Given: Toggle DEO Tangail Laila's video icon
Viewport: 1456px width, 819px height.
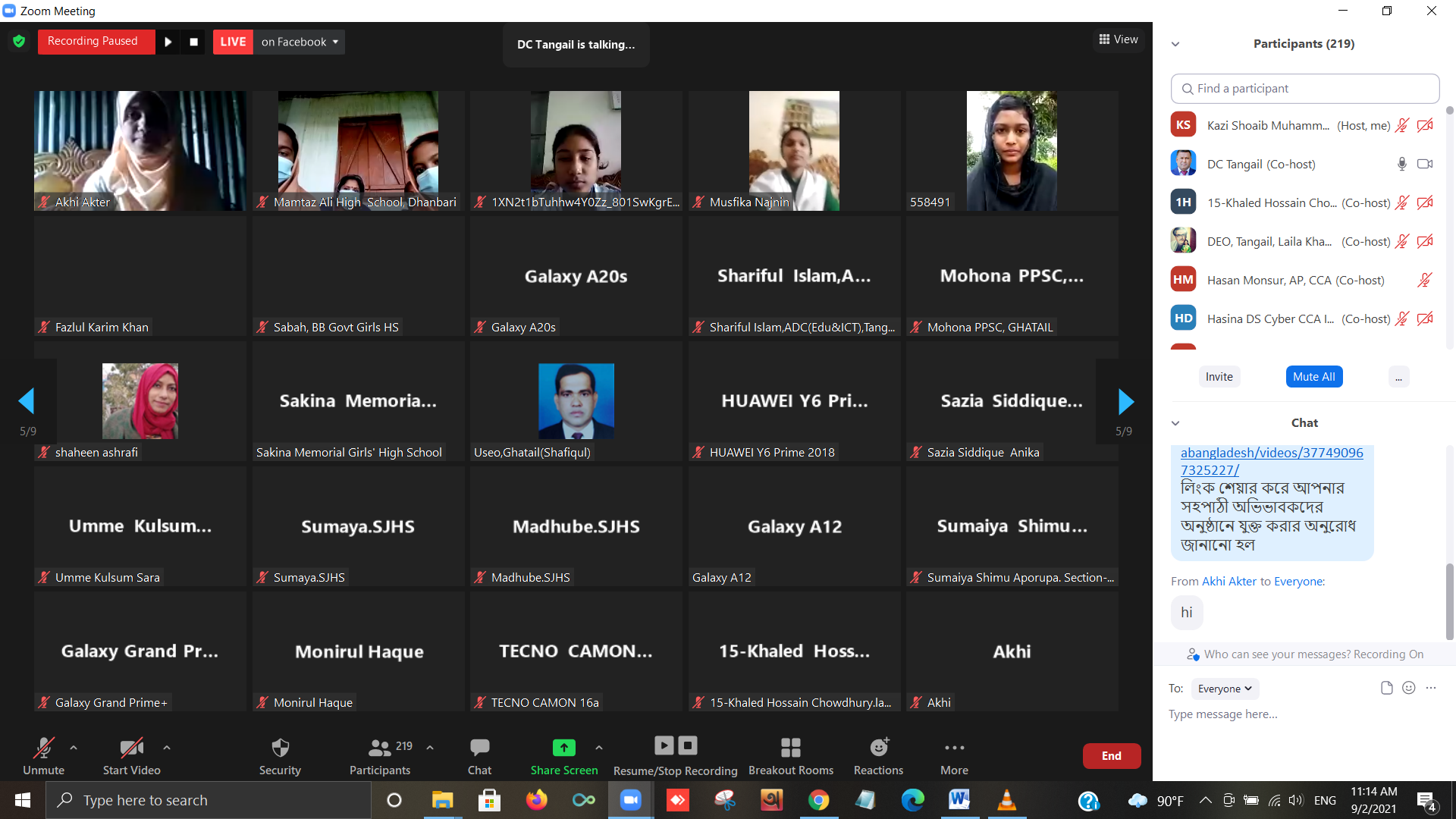Looking at the screenshot, I should tap(1425, 241).
